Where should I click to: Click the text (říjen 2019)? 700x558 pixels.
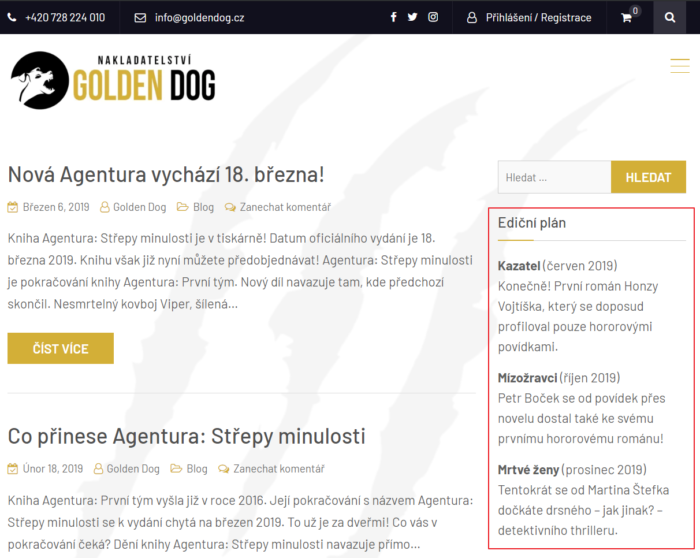click(590, 378)
